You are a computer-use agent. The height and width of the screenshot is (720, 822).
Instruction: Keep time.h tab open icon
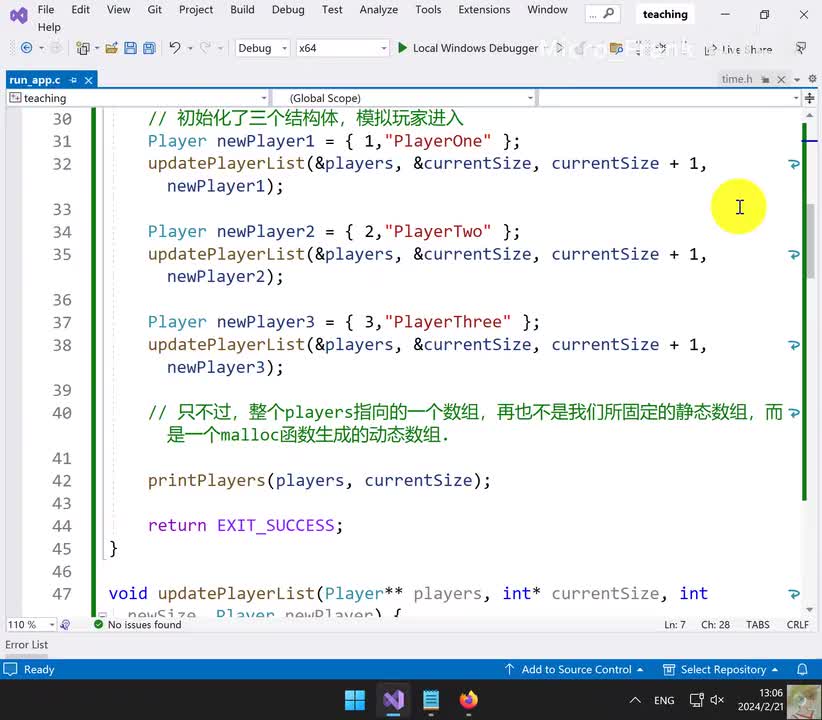click(765, 79)
